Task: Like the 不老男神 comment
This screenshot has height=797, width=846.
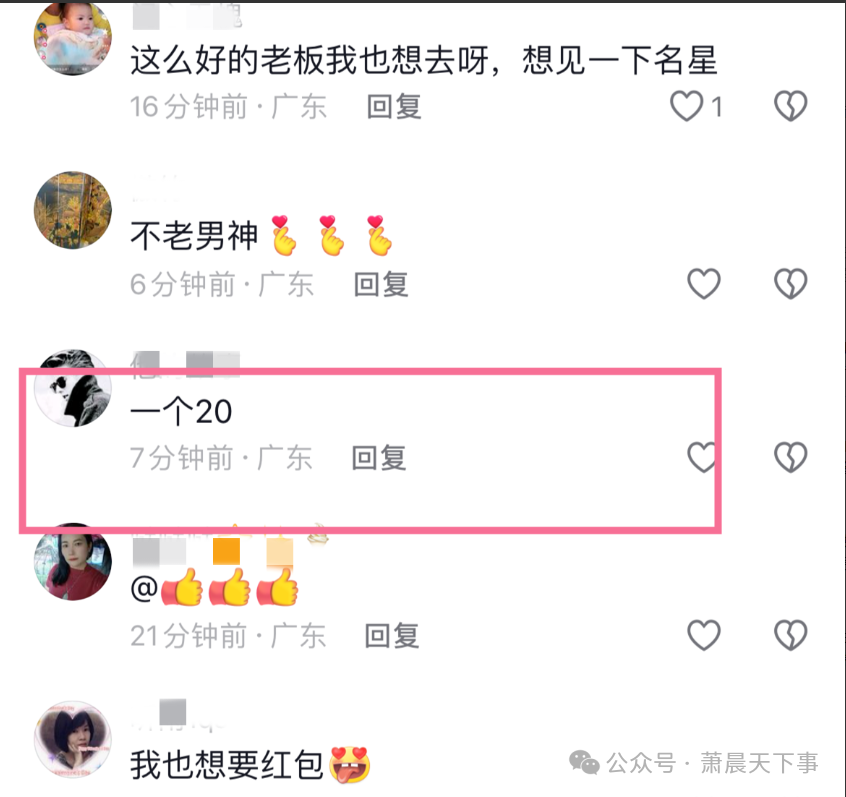Action: [x=704, y=284]
